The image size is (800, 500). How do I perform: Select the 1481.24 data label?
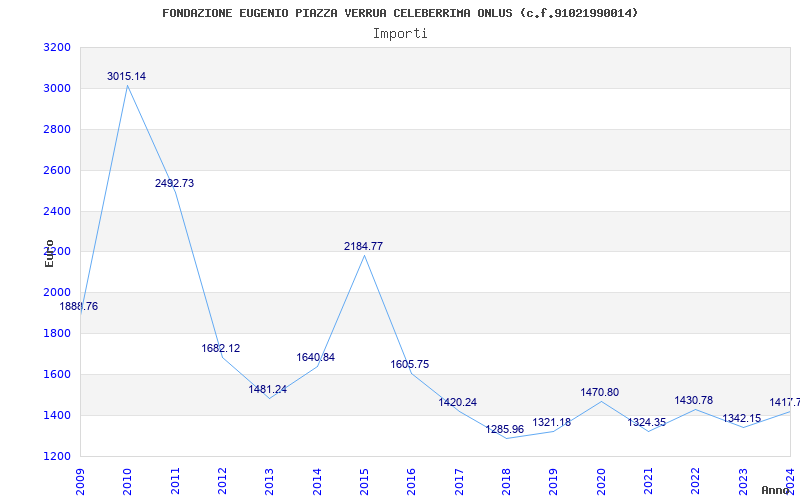268,390
